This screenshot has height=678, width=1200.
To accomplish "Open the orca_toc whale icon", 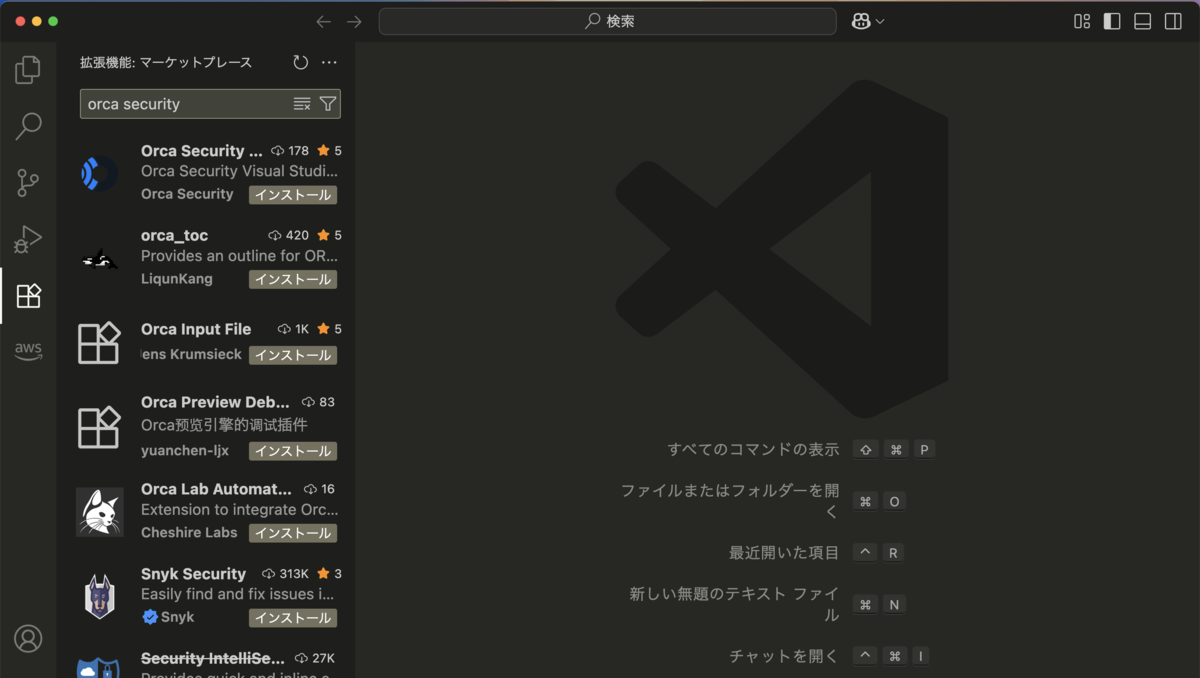I will (99, 260).
